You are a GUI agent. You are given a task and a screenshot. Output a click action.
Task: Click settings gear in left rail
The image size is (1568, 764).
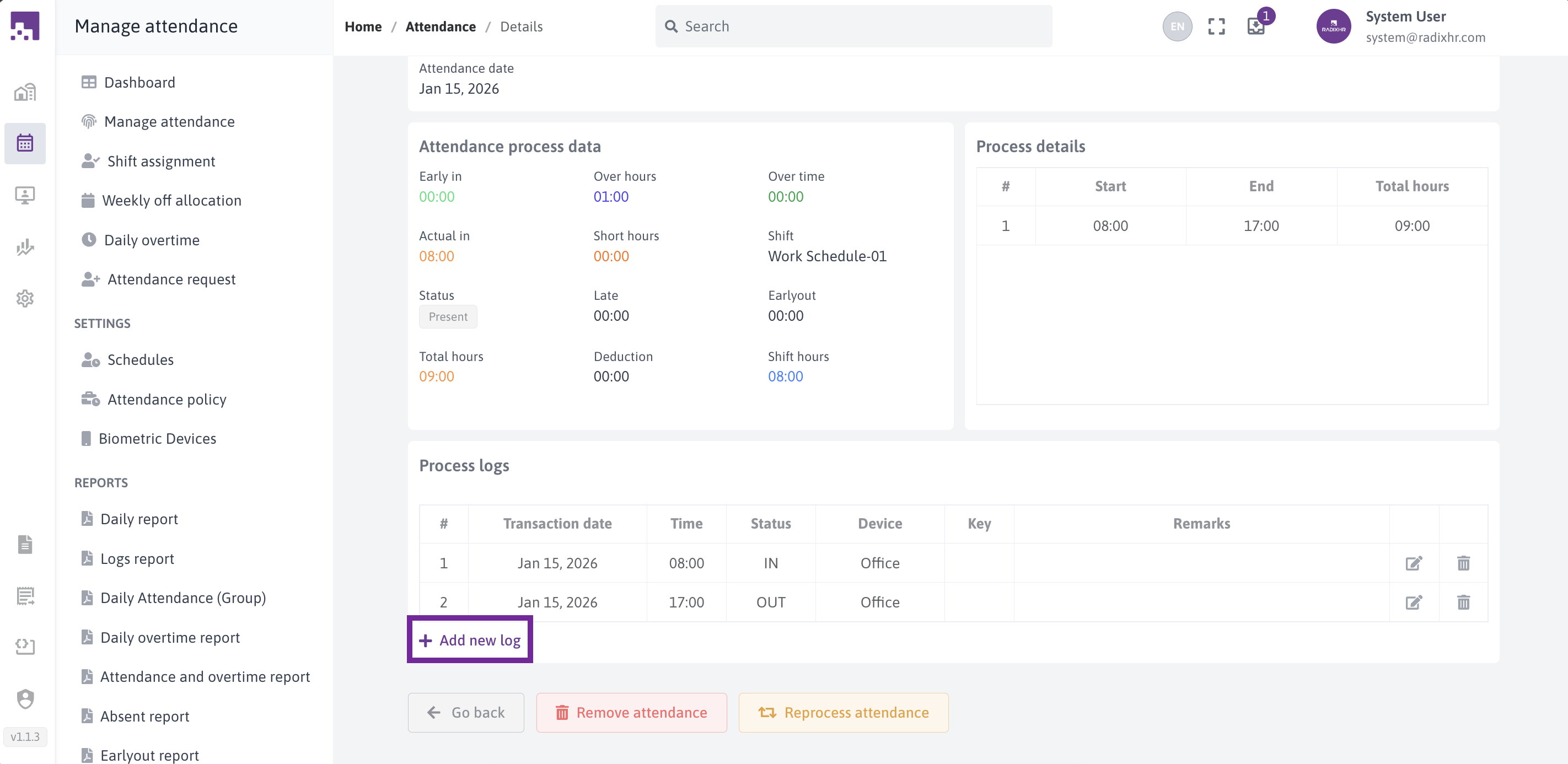(x=25, y=298)
